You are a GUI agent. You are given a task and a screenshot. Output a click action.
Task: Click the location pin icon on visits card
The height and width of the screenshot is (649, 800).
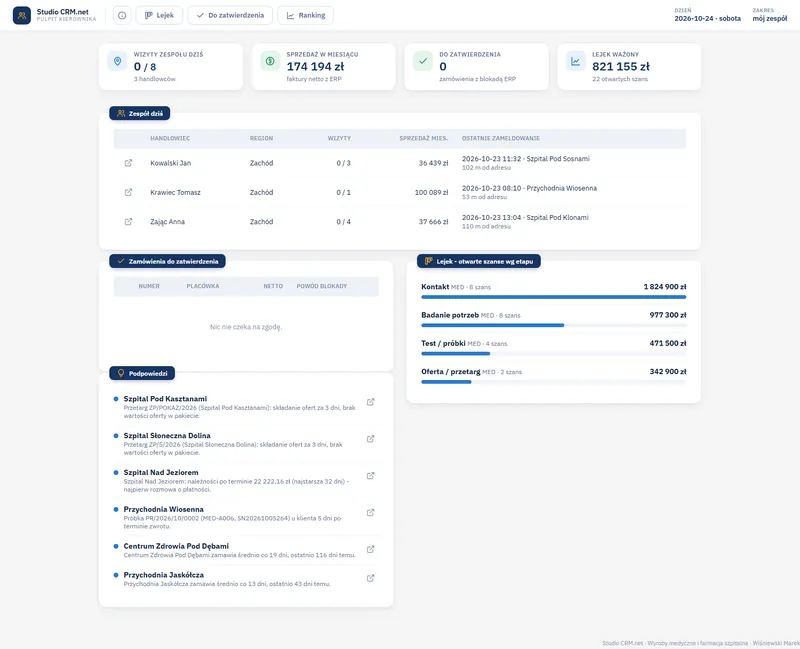pos(117,61)
